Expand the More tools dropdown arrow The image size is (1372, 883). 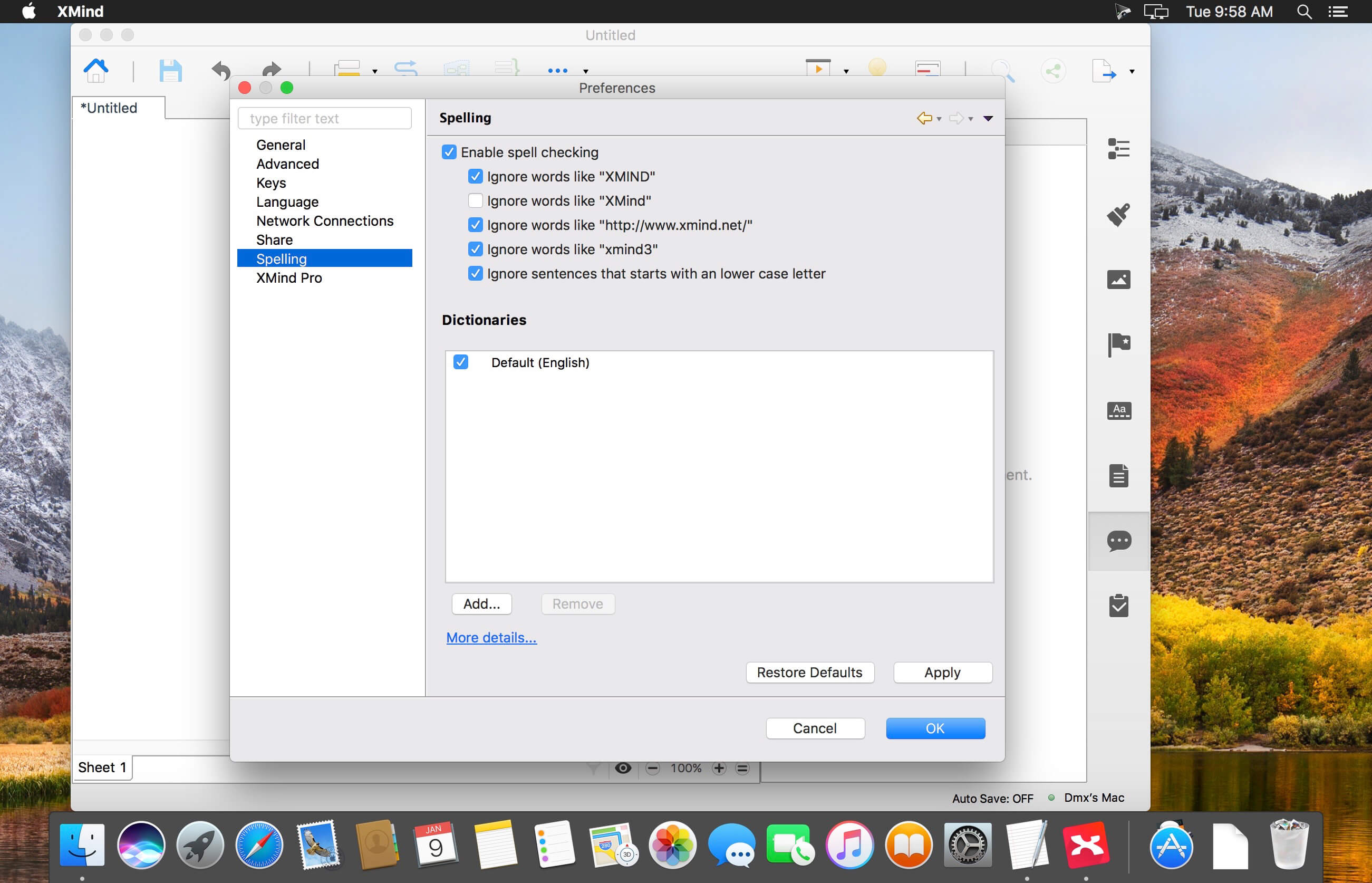(x=586, y=72)
